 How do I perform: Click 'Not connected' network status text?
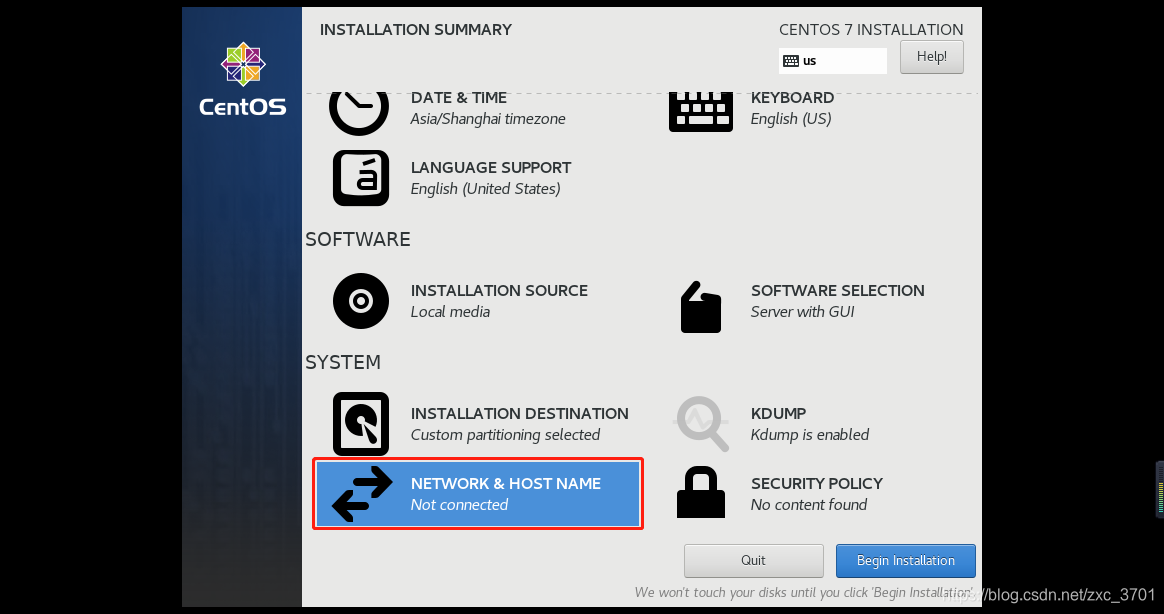click(459, 505)
